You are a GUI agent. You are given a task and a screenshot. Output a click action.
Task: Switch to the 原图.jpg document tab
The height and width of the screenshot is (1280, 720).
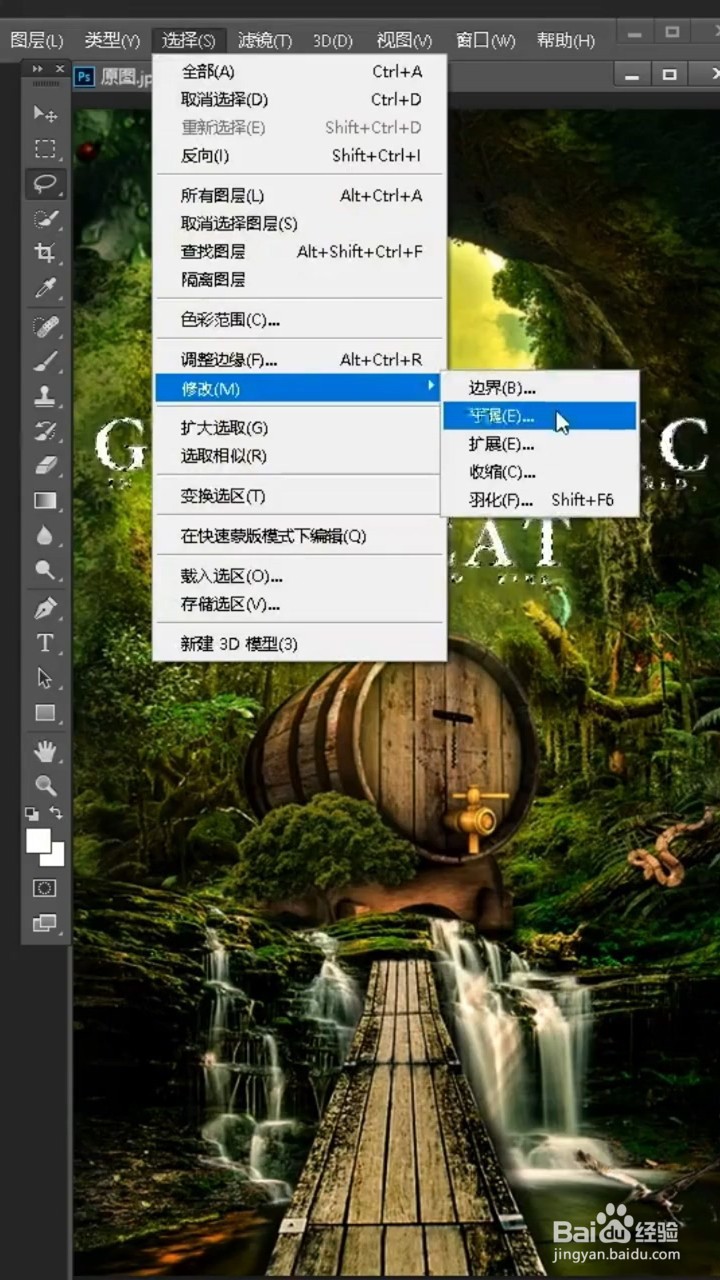pyautogui.click(x=113, y=76)
